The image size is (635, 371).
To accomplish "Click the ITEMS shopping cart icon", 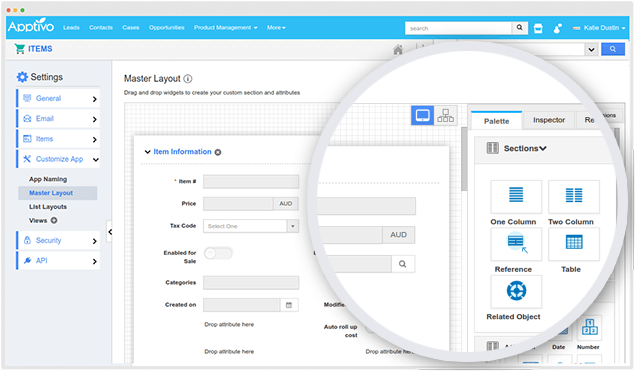I will point(19,49).
